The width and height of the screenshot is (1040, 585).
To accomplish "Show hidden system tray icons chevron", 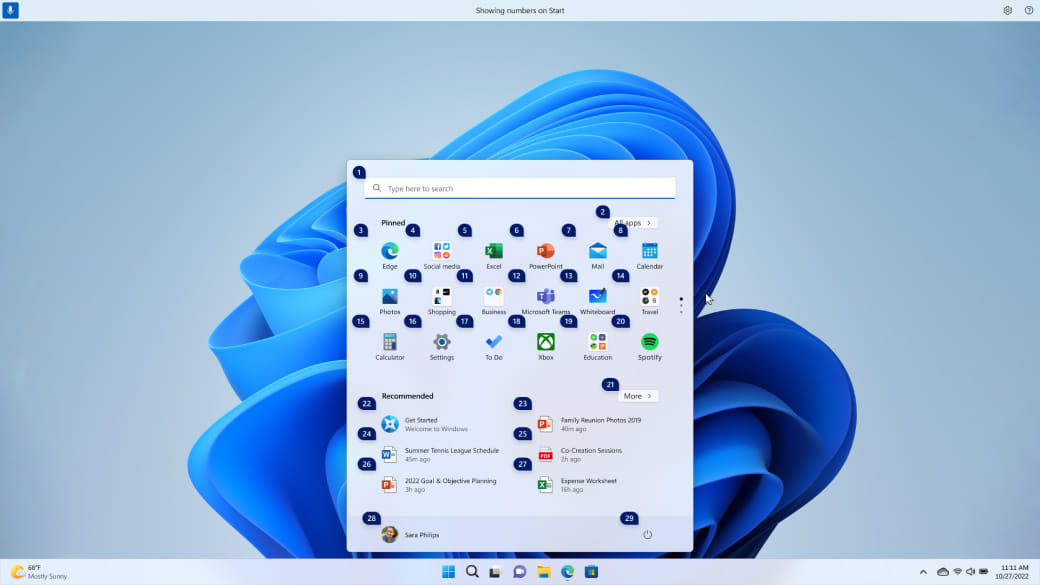I will (x=922, y=572).
